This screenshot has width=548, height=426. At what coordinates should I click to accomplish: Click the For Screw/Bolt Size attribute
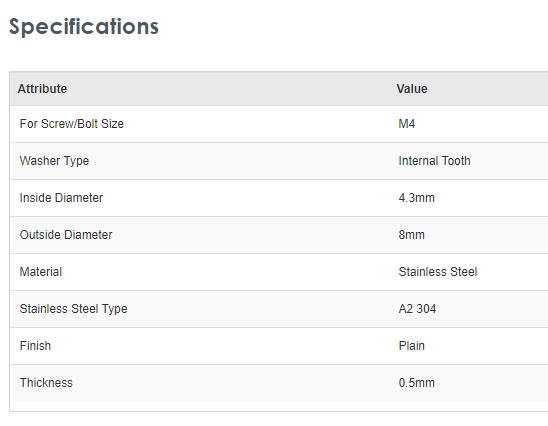[x=72, y=124]
